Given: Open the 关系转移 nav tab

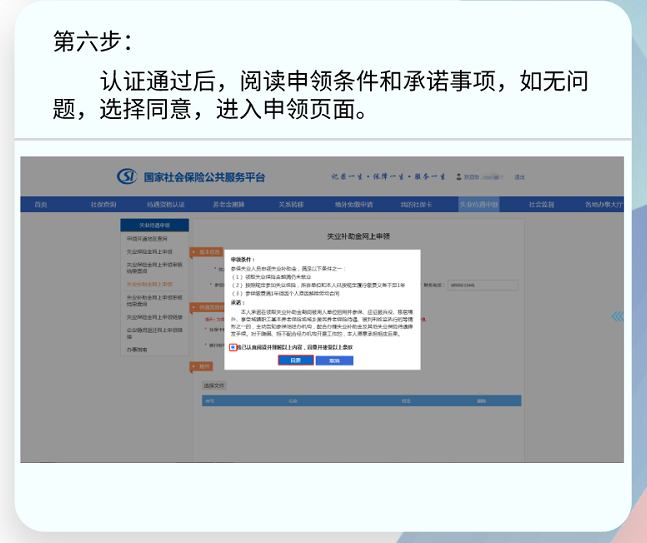Looking at the screenshot, I should click(x=291, y=204).
